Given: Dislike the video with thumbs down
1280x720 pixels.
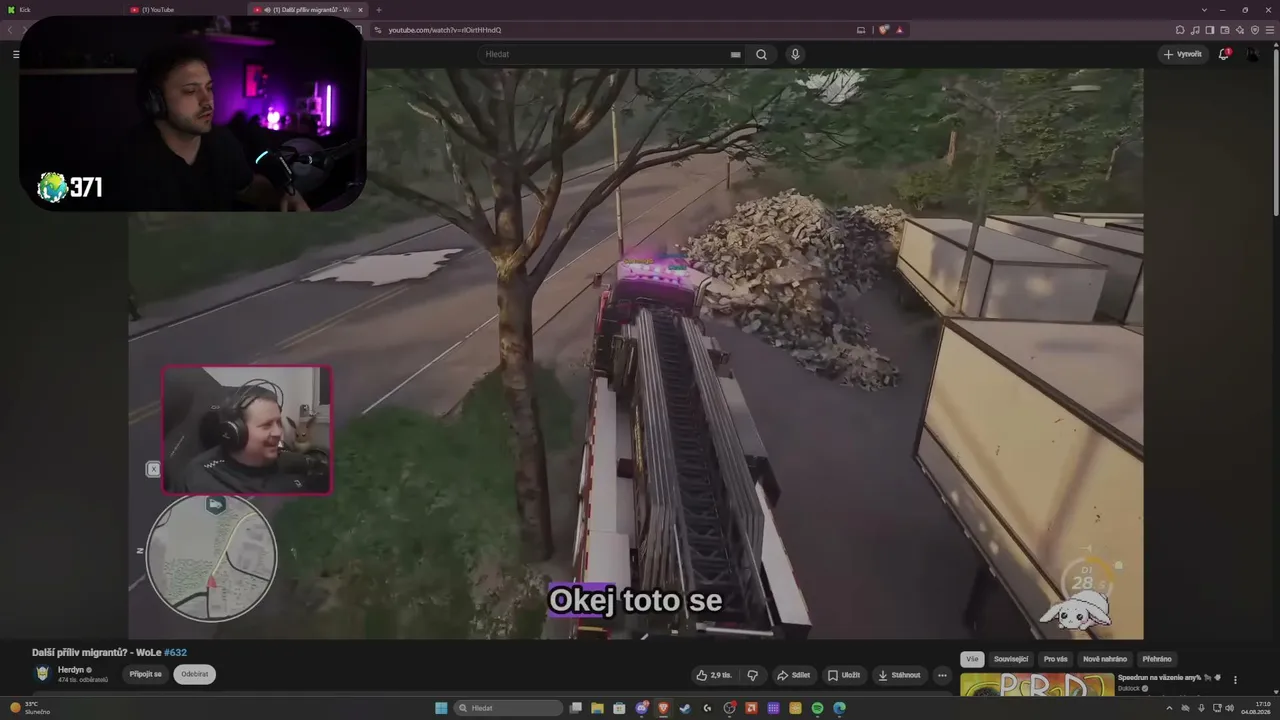Looking at the screenshot, I should (x=753, y=675).
